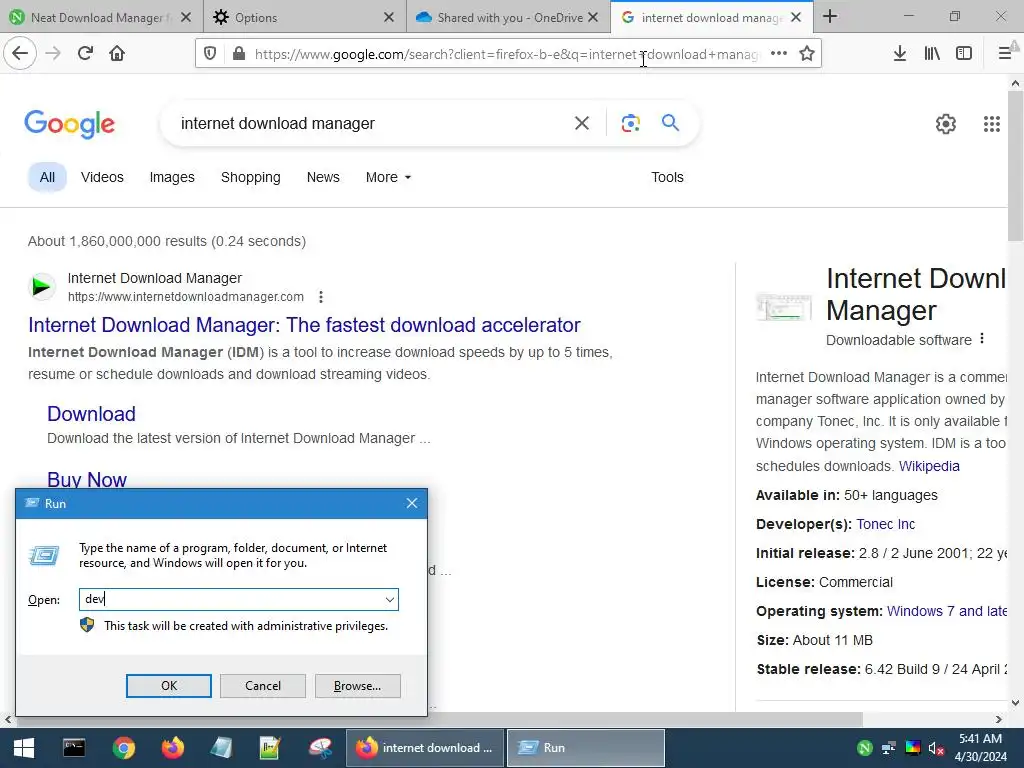Launch Chrome from the taskbar
This screenshot has height=768, width=1024.
tap(123, 748)
